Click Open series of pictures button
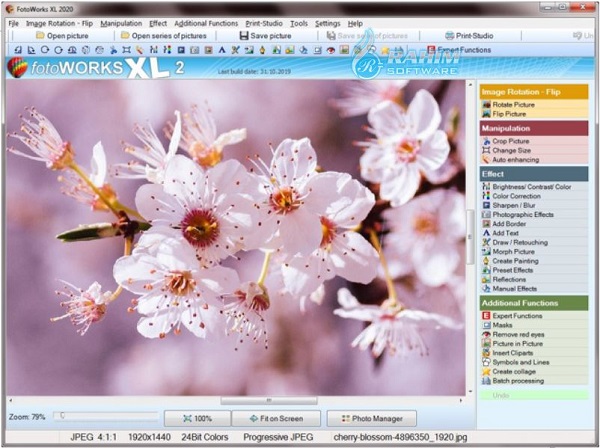 click(x=164, y=36)
